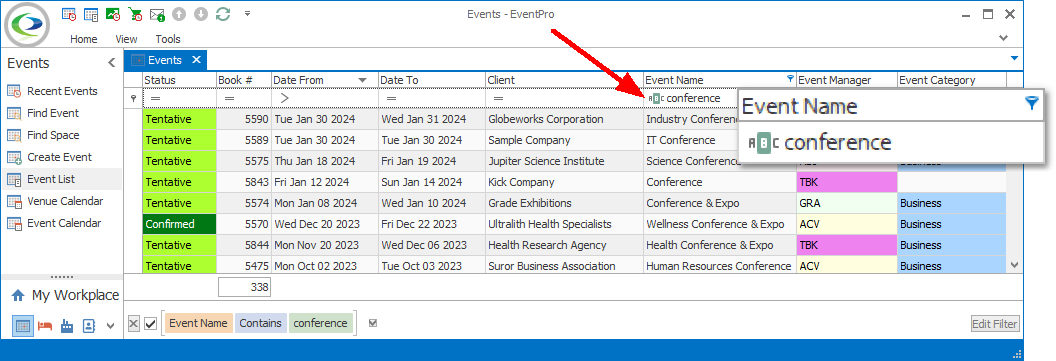
Task: Click the grey up arrow toolbar icon
Action: click(x=178, y=13)
